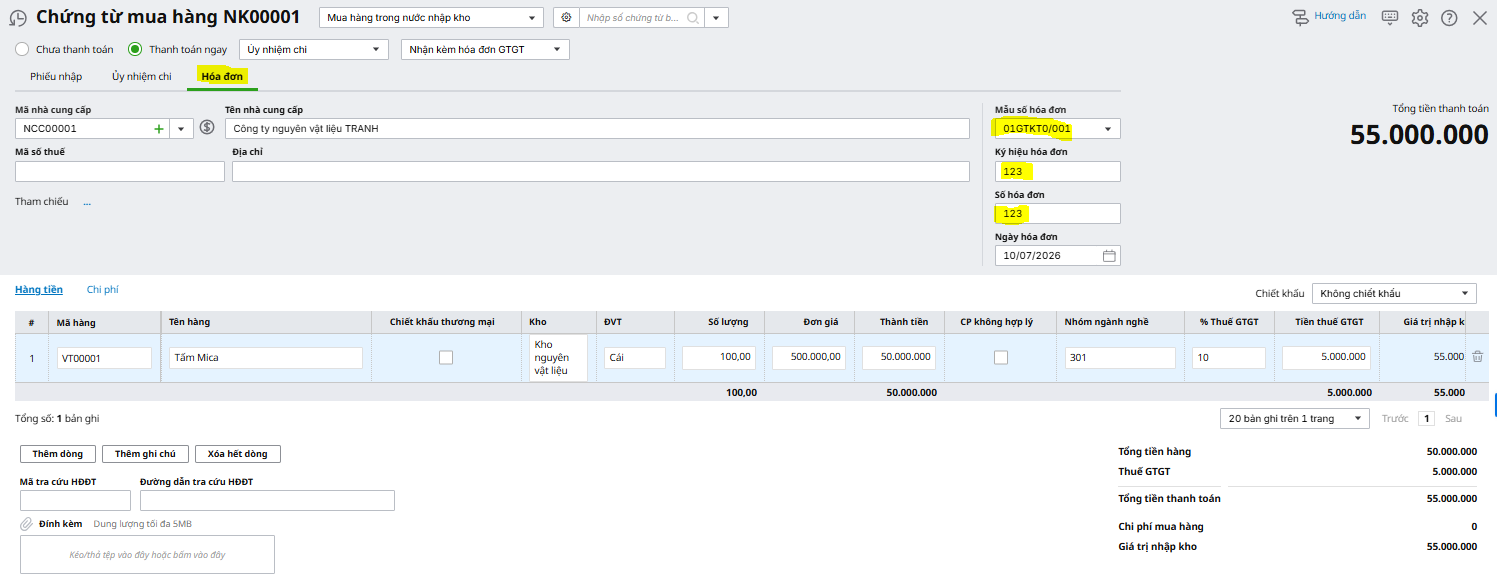
Task: Select the Hàng tiền sub-tab
Action: point(39,289)
